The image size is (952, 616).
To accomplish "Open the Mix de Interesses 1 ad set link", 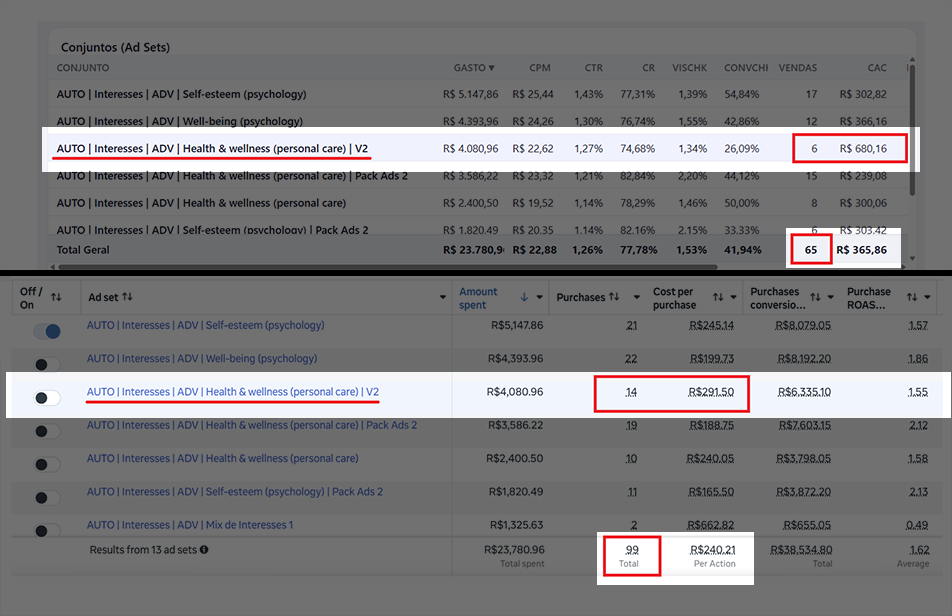I will (189, 525).
